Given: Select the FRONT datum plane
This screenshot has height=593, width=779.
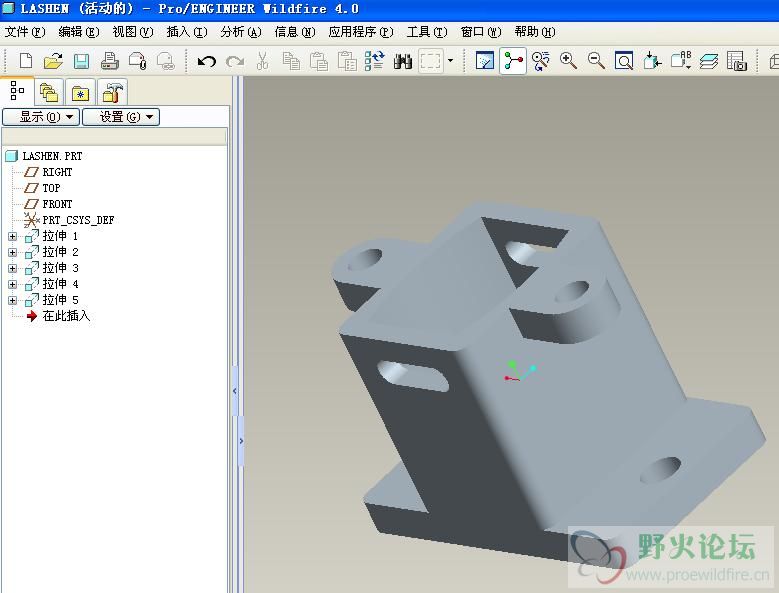Looking at the screenshot, I should 57,204.
